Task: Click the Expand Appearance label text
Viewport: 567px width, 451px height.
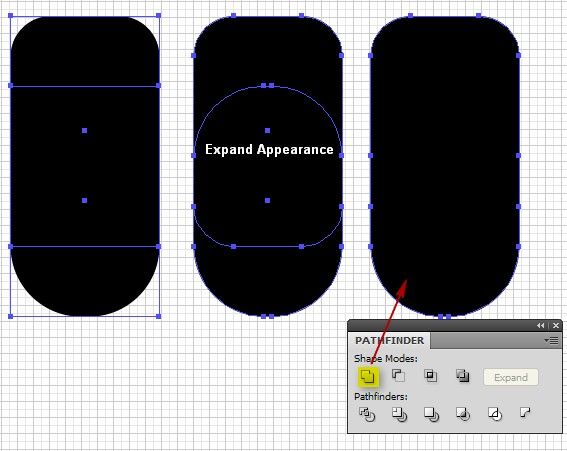Action: 269,149
